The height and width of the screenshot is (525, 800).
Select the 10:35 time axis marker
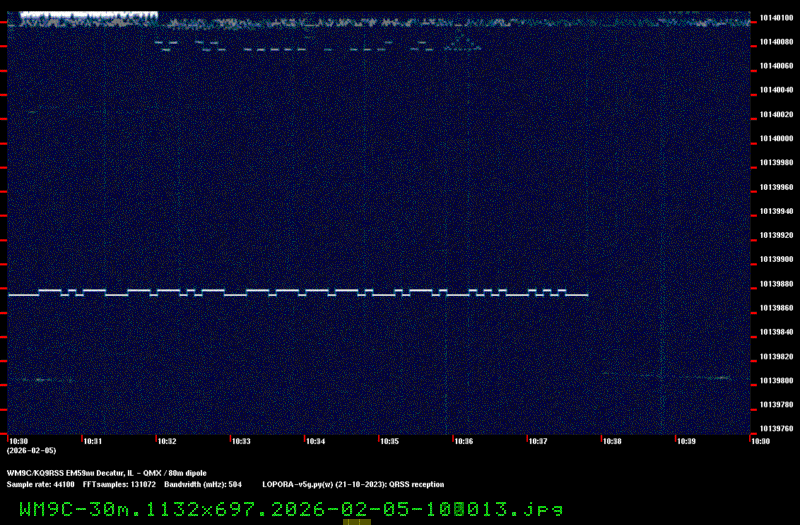click(389, 441)
